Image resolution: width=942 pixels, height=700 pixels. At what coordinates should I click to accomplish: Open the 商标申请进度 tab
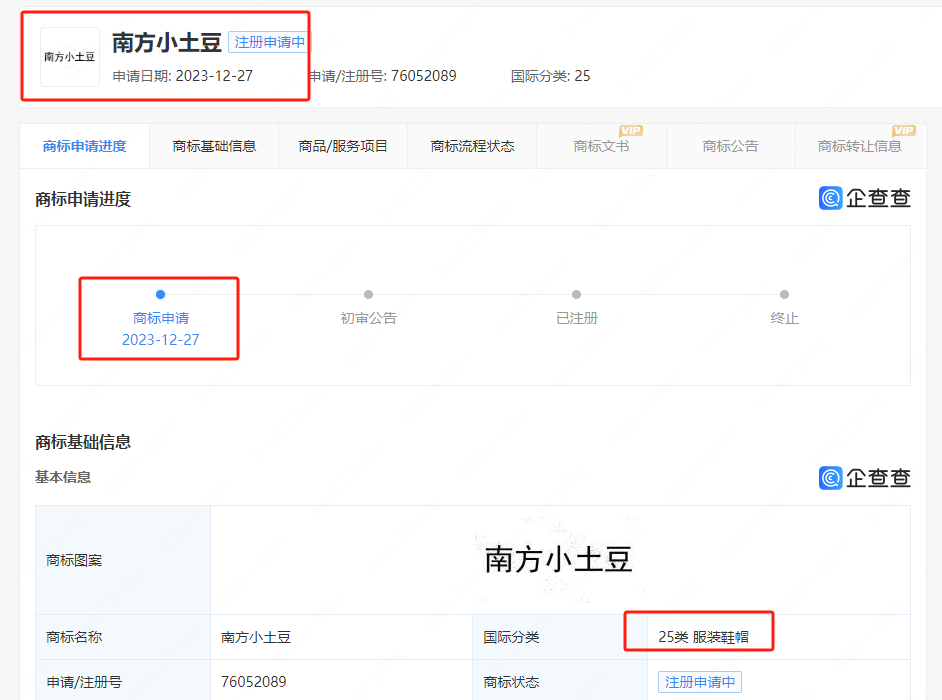point(85,146)
